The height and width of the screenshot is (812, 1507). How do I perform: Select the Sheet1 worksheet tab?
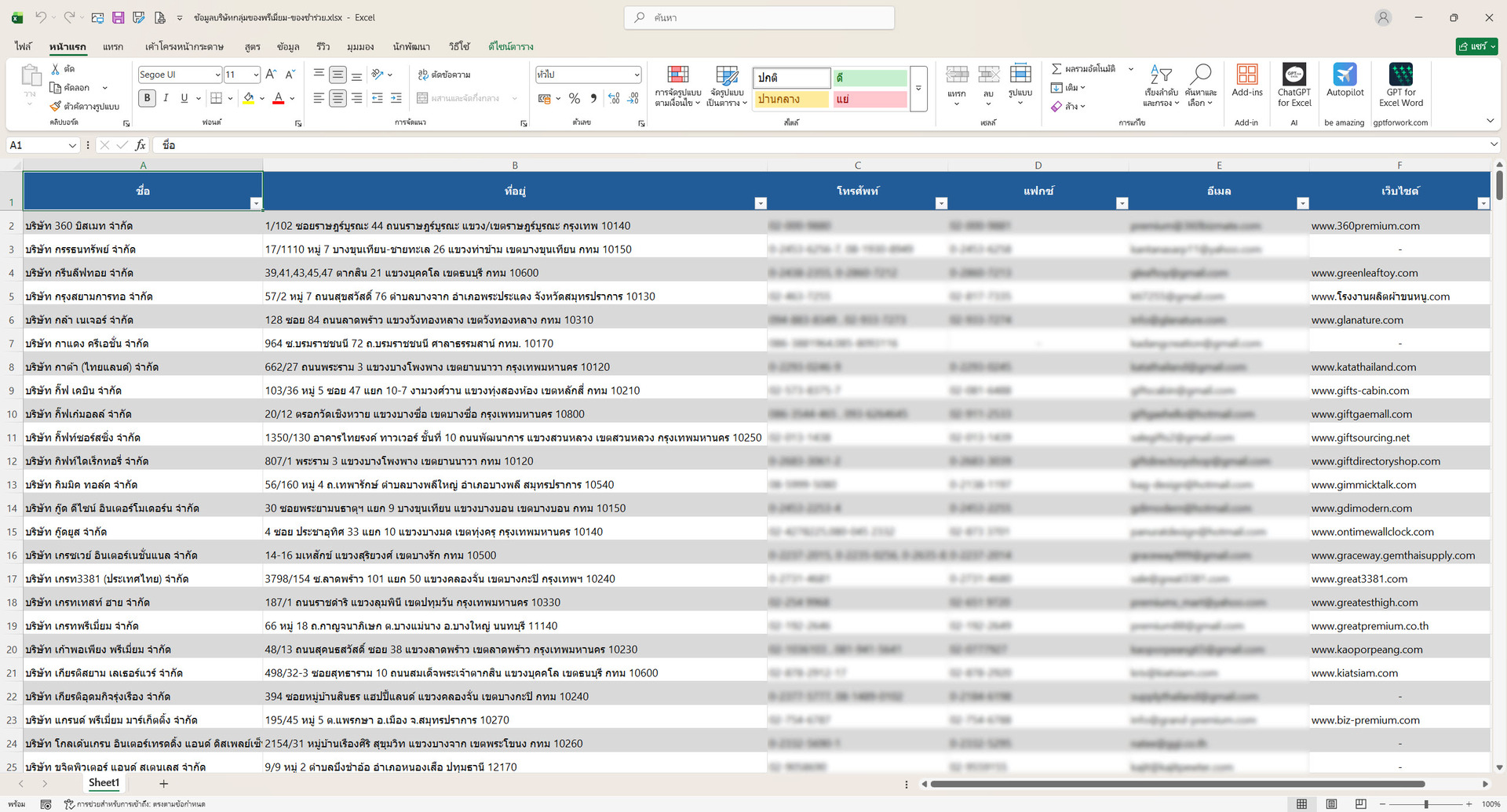pos(104,783)
